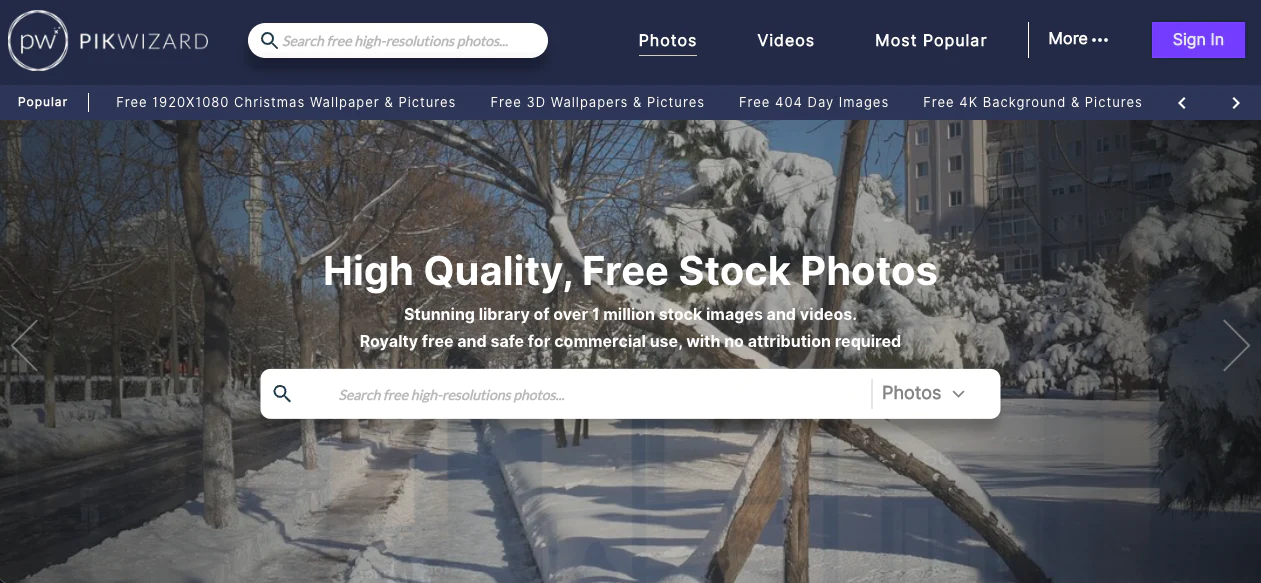Open the Free 404 Day Images link
The height and width of the screenshot is (583, 1261).
coord(814,102)
